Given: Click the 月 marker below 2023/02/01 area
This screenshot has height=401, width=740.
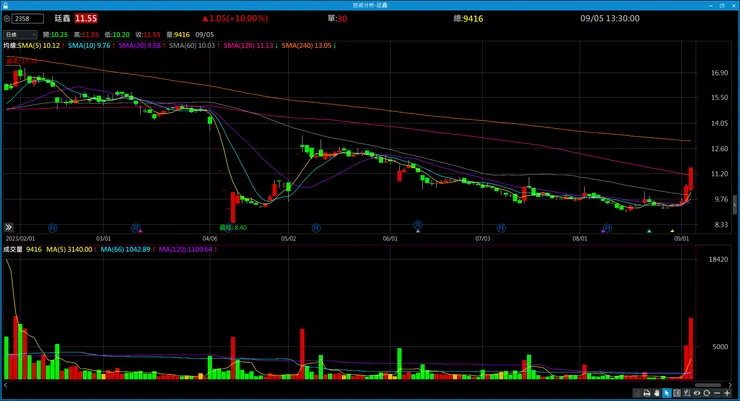Looking at the screenshot, I should 53,228.
